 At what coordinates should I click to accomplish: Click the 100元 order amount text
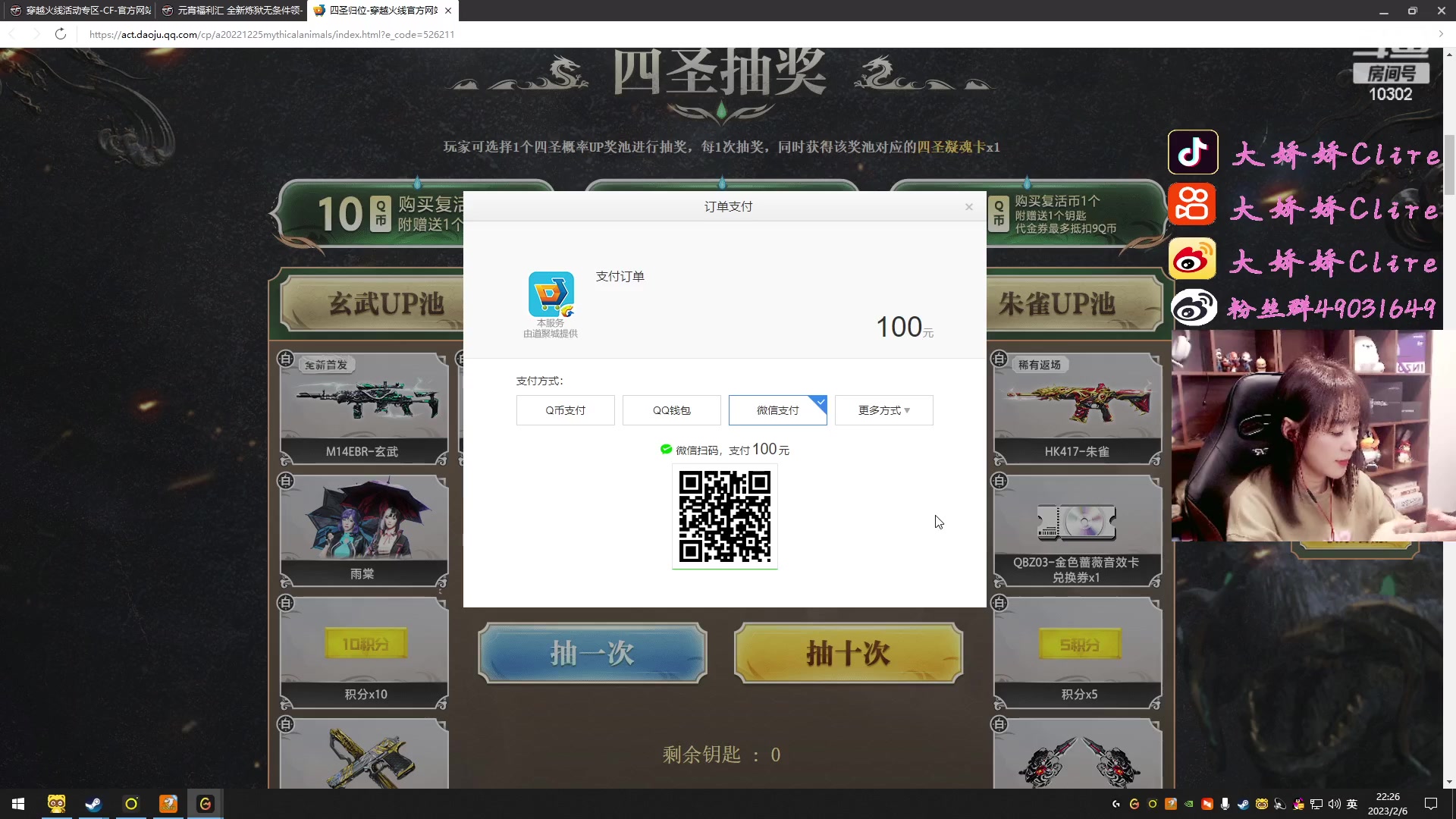coord(905,328)
